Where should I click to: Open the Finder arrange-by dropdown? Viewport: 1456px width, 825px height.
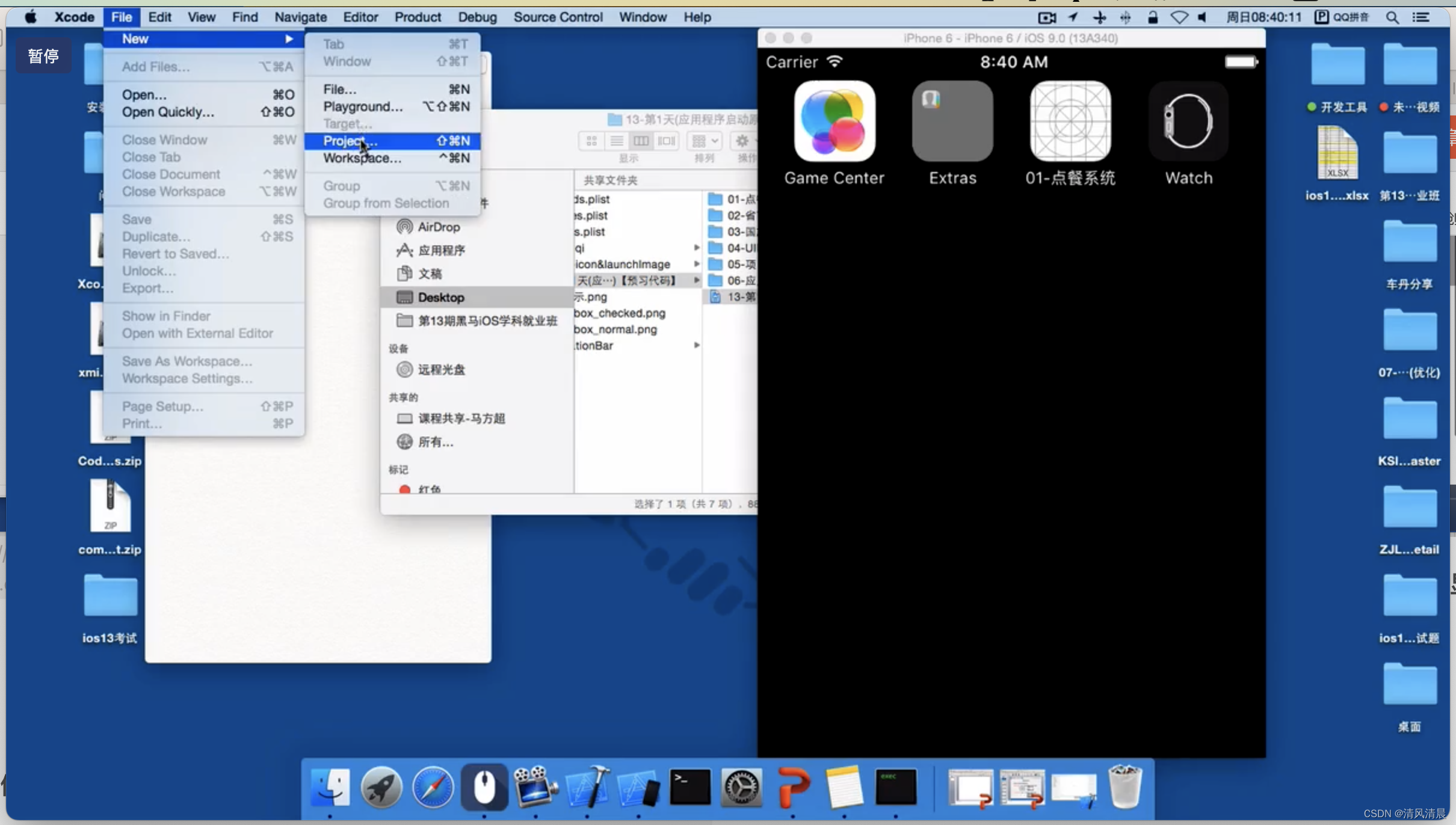pos(705,141)
